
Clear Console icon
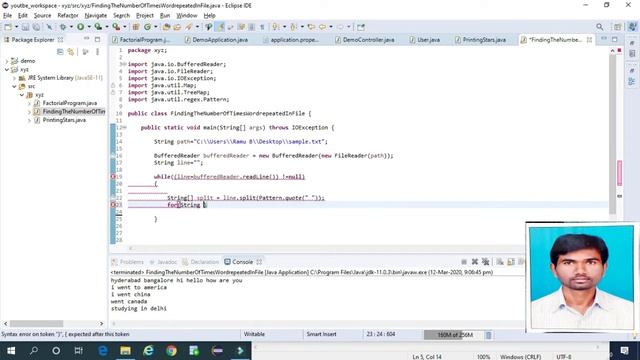(x=500, y=262)
